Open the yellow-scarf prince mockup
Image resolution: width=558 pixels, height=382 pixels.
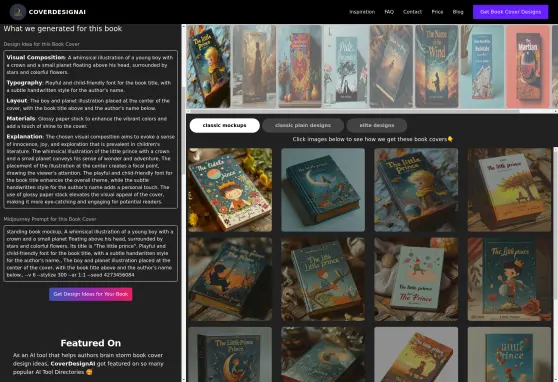pyautogui.click(x=416, y=190)
